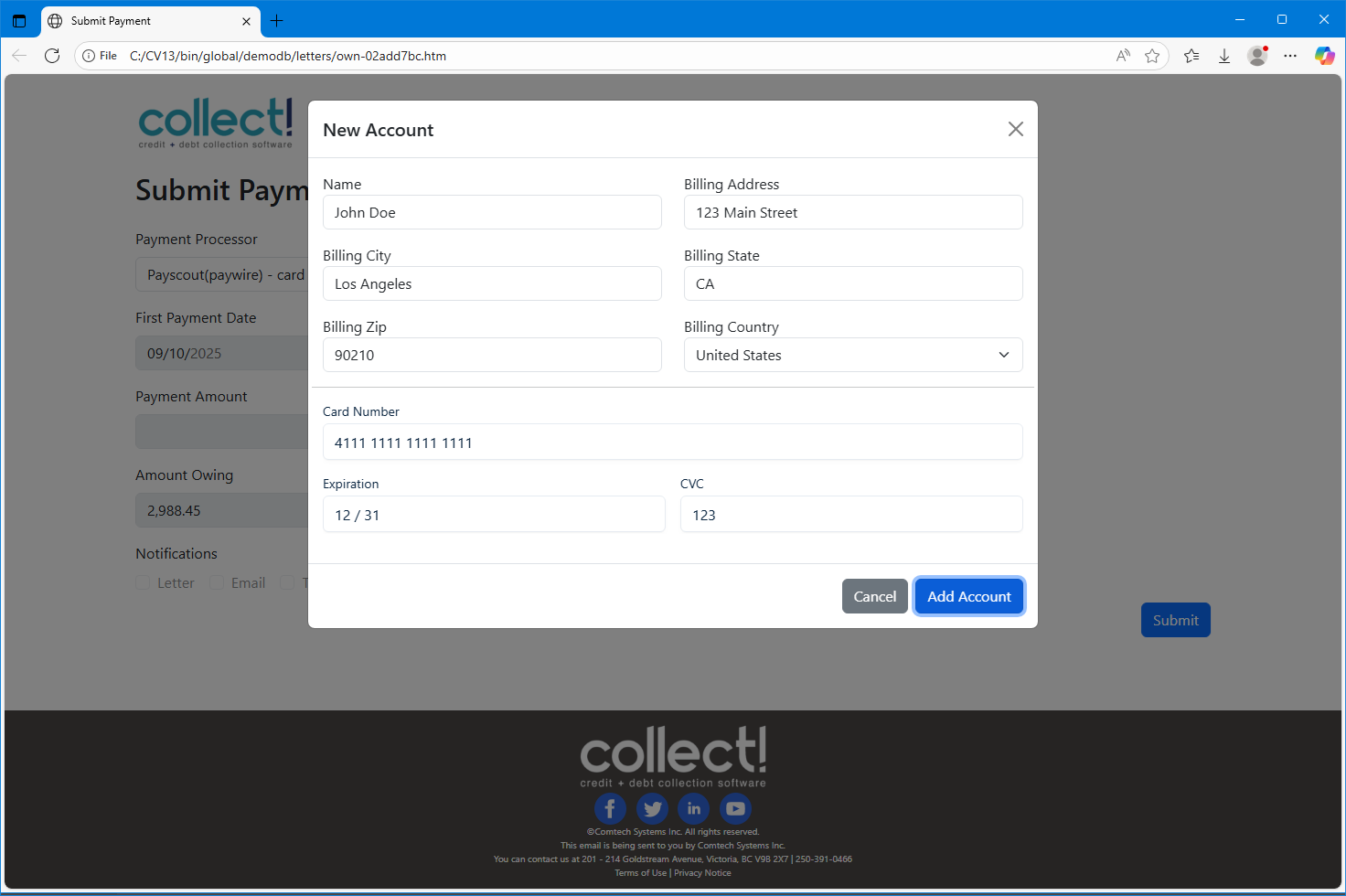Toggle the Letter notification checkbox
The image size is (1346, 896).
pos(143,583)
